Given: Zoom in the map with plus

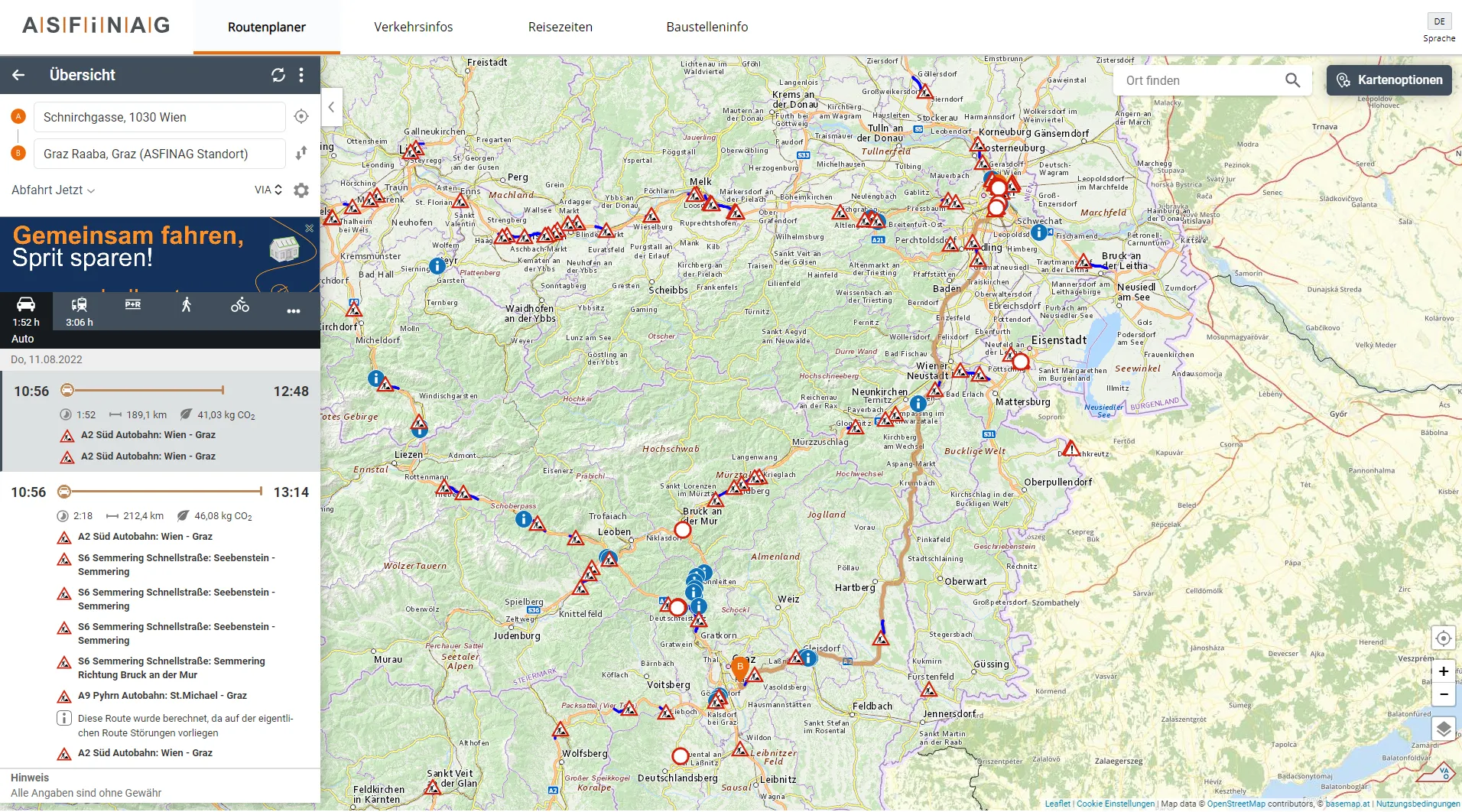Looking at the screenshot, I should pos(1443,671).
